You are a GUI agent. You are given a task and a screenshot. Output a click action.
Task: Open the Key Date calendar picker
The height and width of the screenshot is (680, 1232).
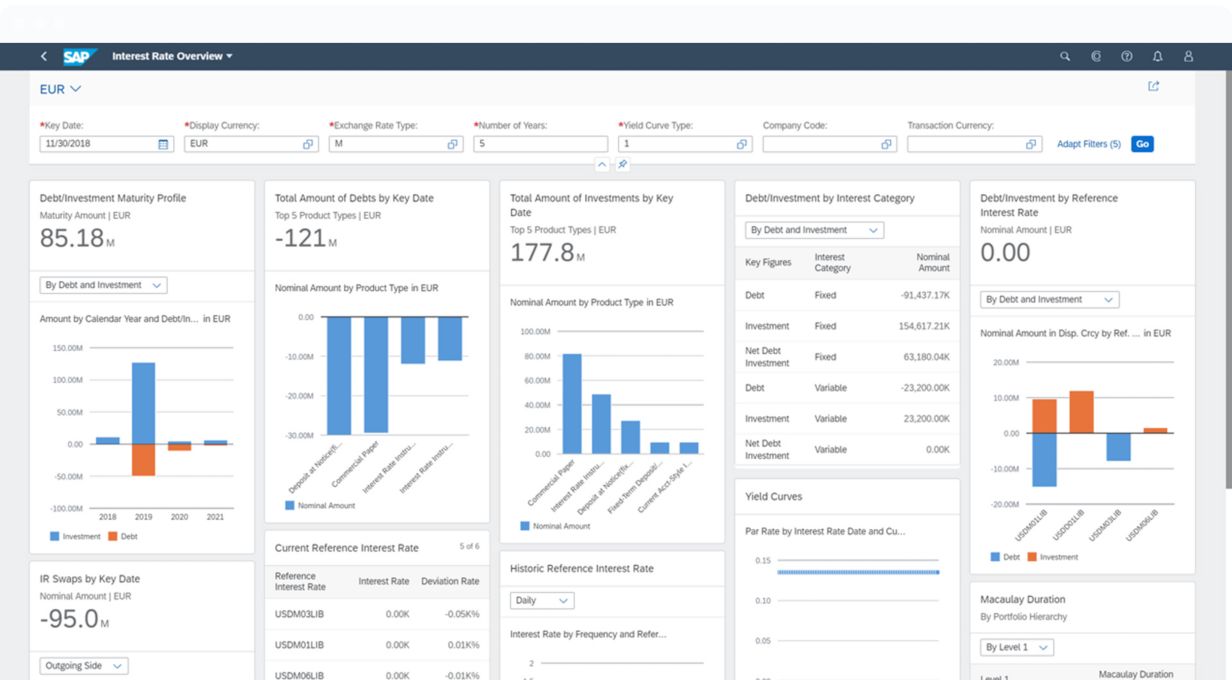tap(164, 144)
